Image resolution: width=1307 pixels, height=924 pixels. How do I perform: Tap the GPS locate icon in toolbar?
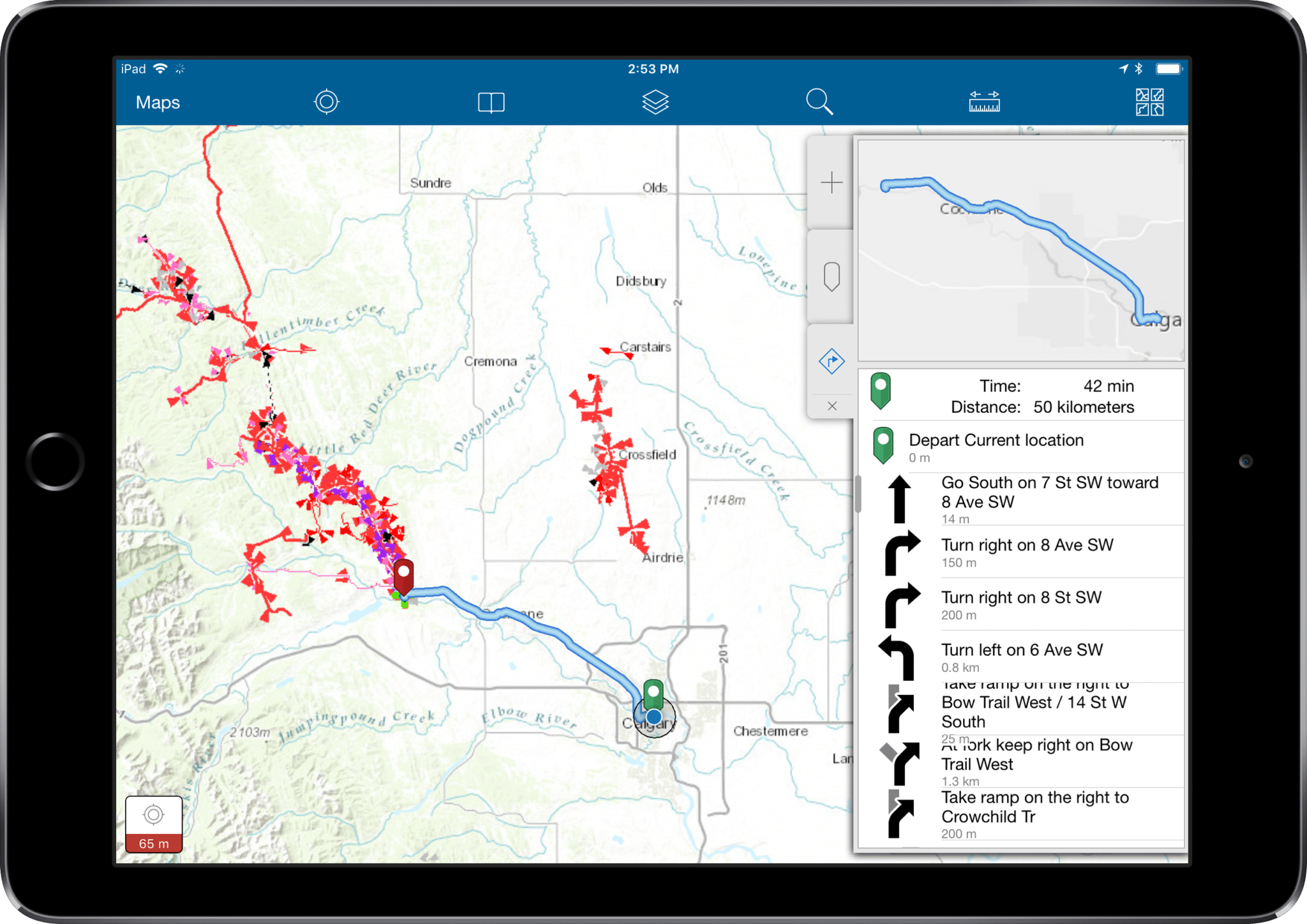click(x=326, y=101)
